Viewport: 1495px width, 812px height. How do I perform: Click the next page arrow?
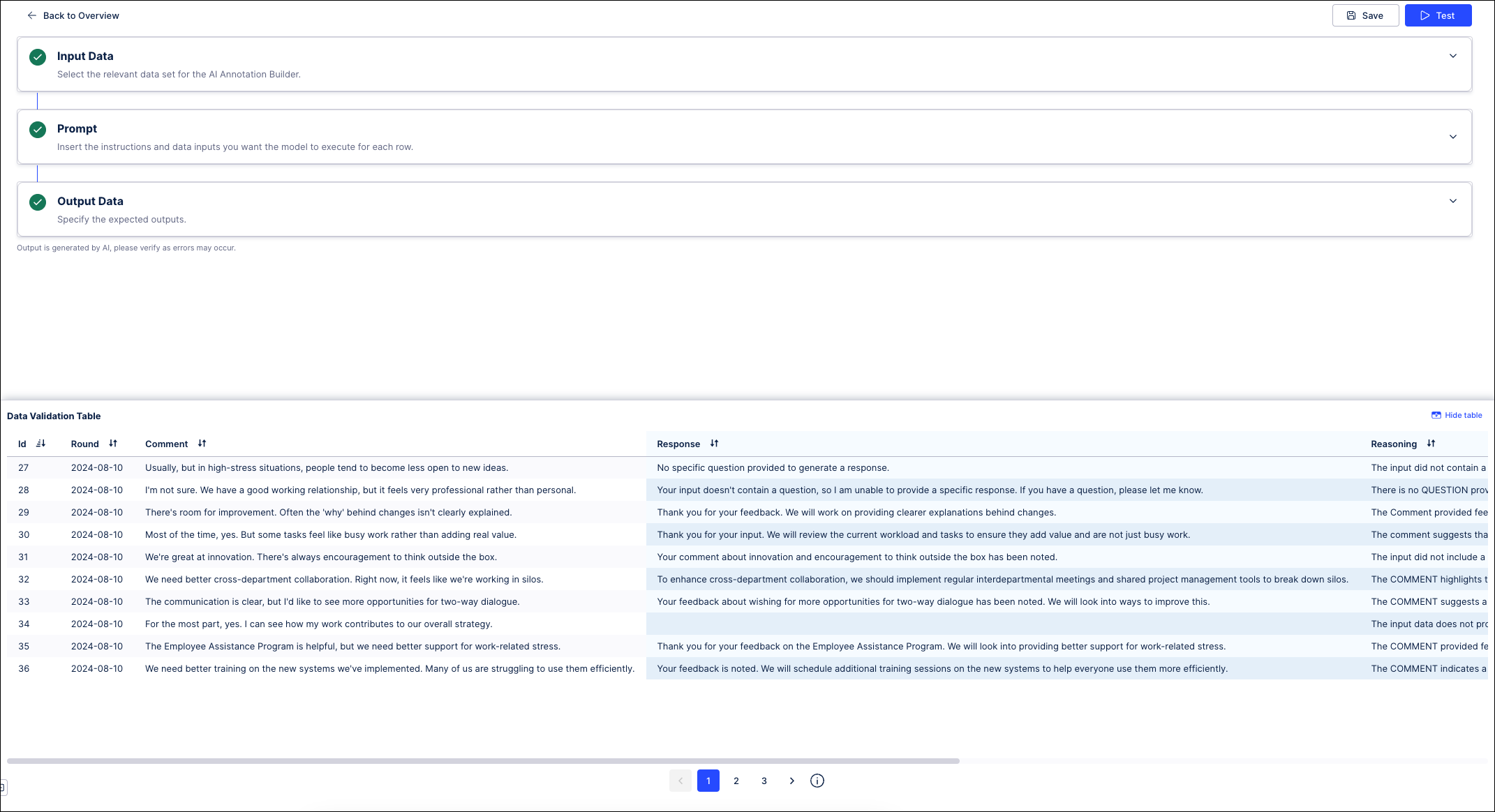(791, 781)
